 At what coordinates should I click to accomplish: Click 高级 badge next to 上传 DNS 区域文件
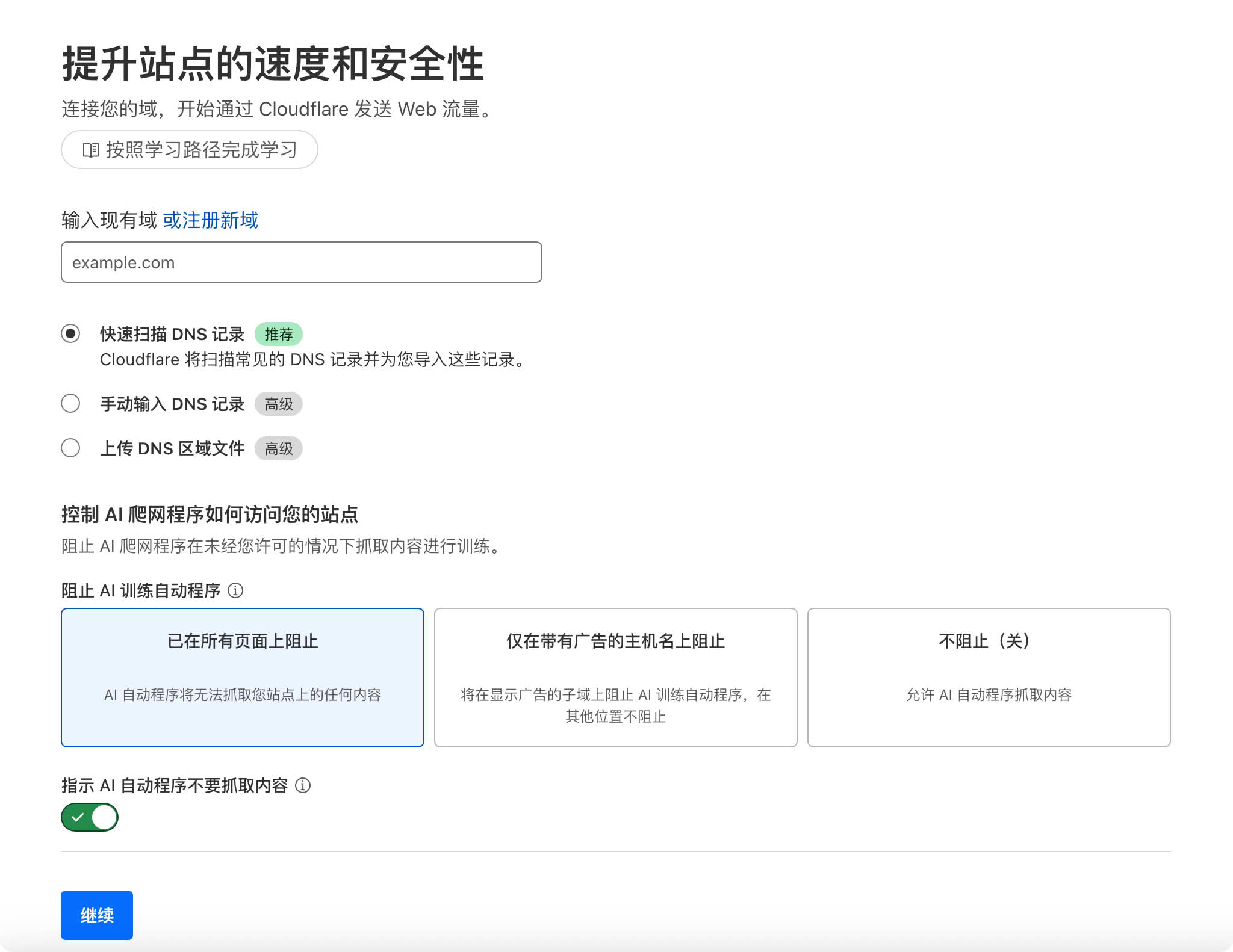click(x=278, y=448)
